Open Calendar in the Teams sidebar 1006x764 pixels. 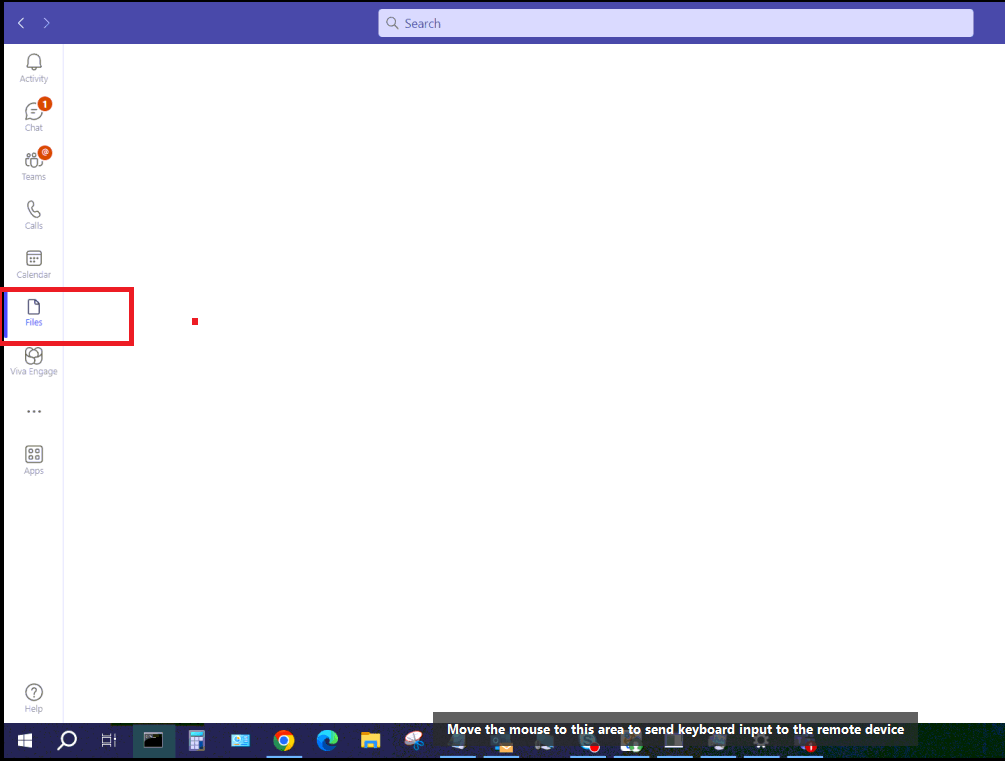coord(33,264)
